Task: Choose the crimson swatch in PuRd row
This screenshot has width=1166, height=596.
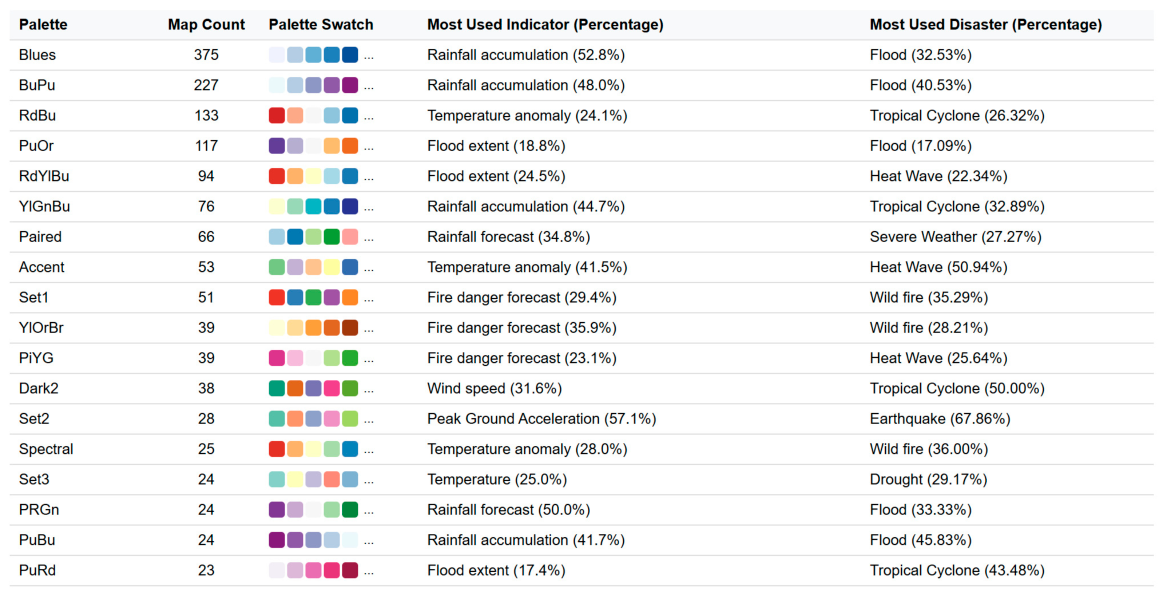Action: click(350, 571)
